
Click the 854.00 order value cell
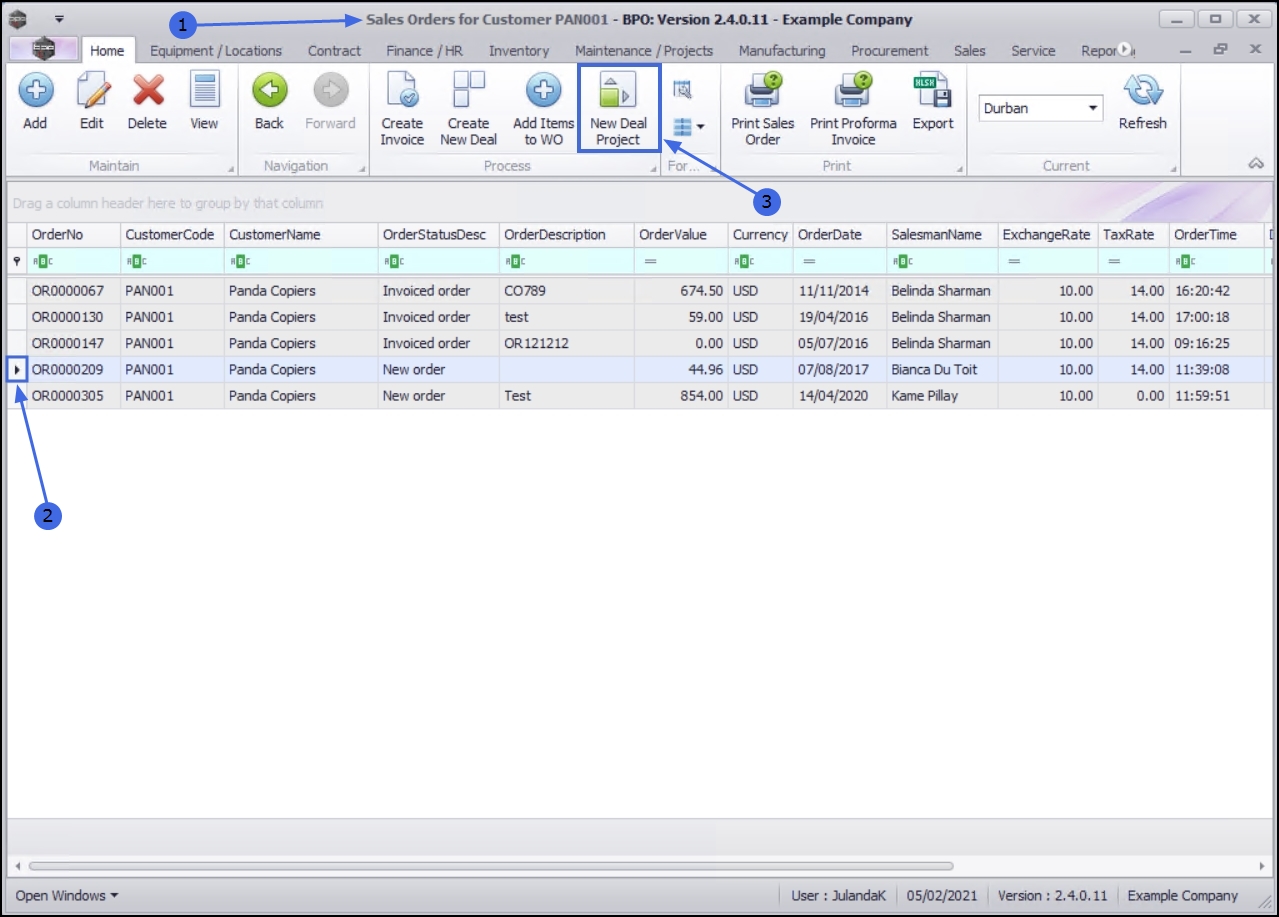tap(681, 395)
